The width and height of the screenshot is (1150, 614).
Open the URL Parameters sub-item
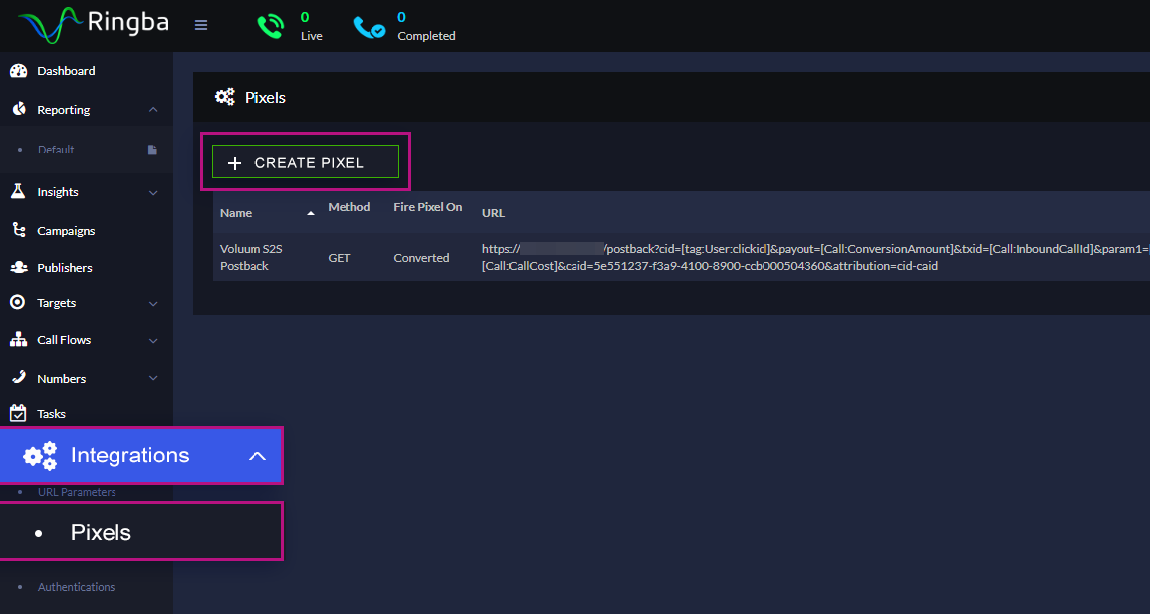[77, 491]
